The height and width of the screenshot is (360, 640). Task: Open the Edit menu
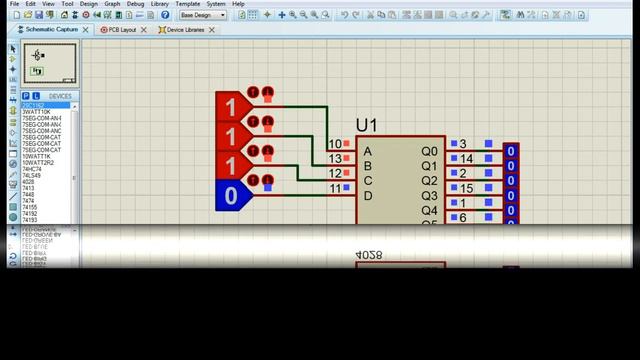[31, 4]
